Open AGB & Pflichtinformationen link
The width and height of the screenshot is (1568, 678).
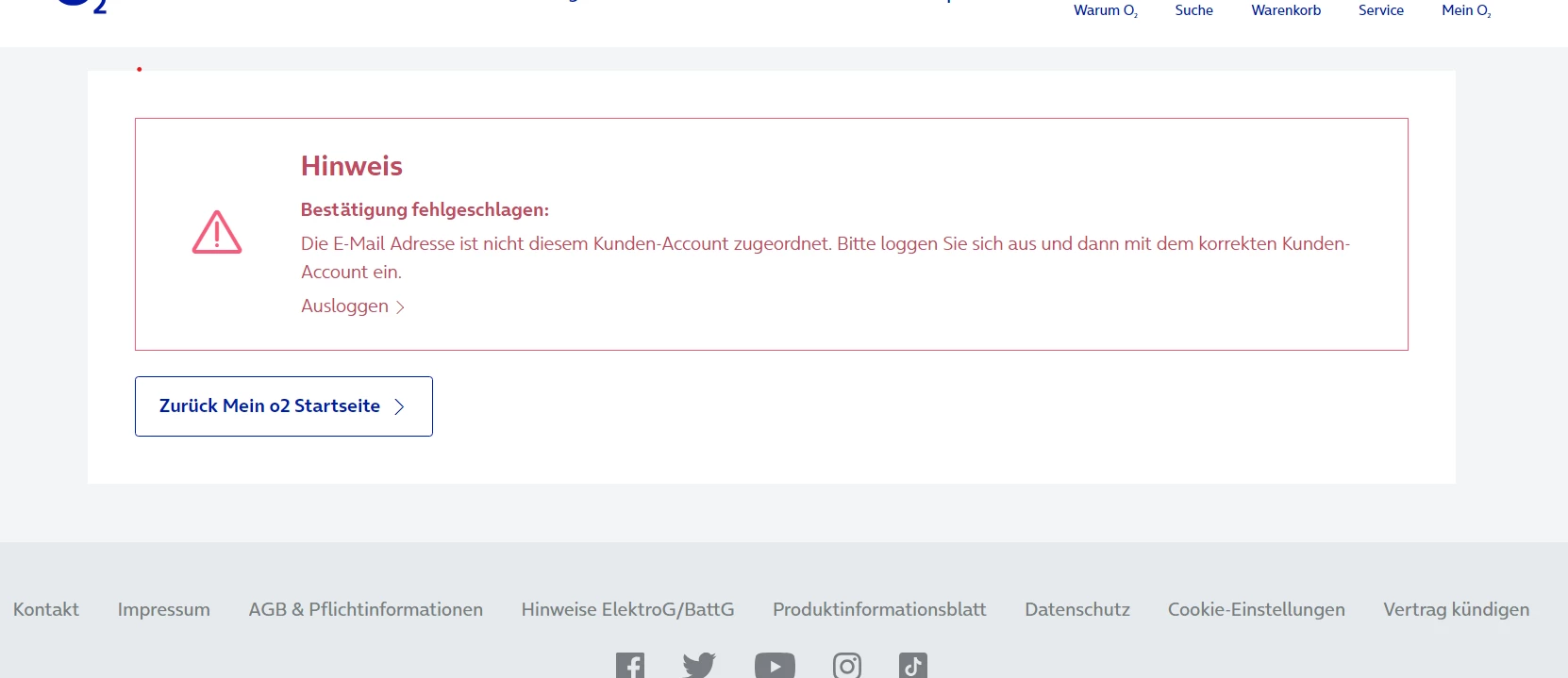[366, 609]
